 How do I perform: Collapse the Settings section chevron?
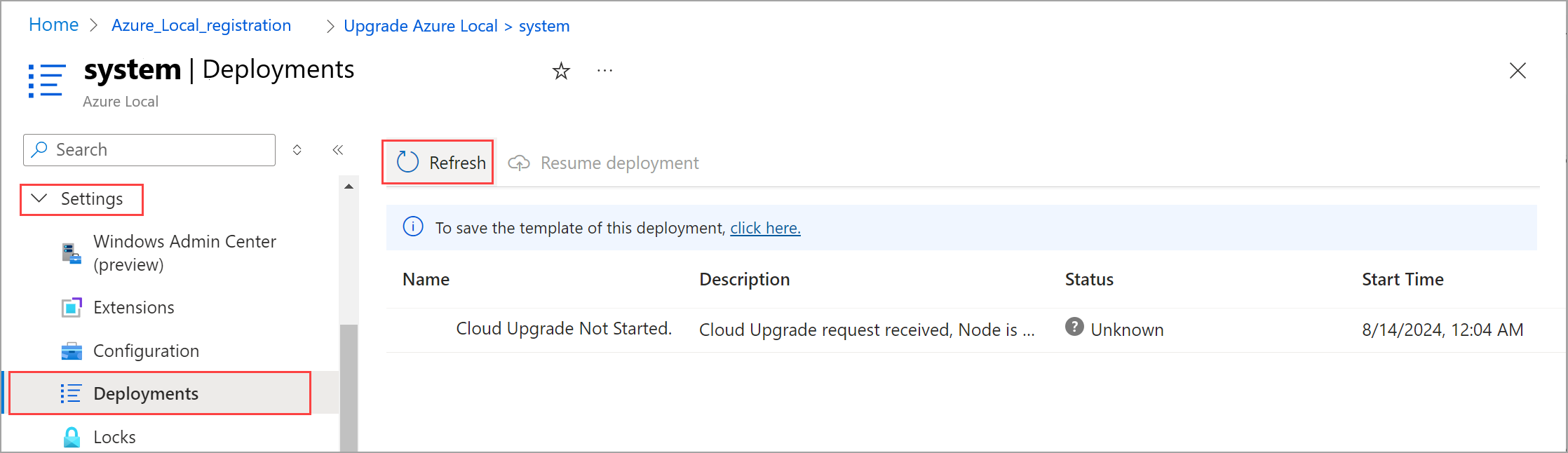[40, 198]
